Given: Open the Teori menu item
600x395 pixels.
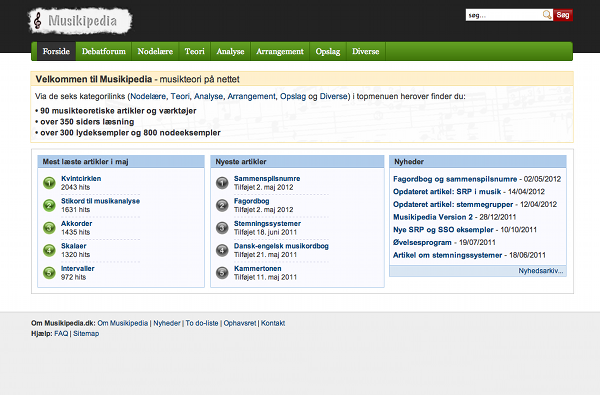Looking at the screenshot, I should 194,51.
